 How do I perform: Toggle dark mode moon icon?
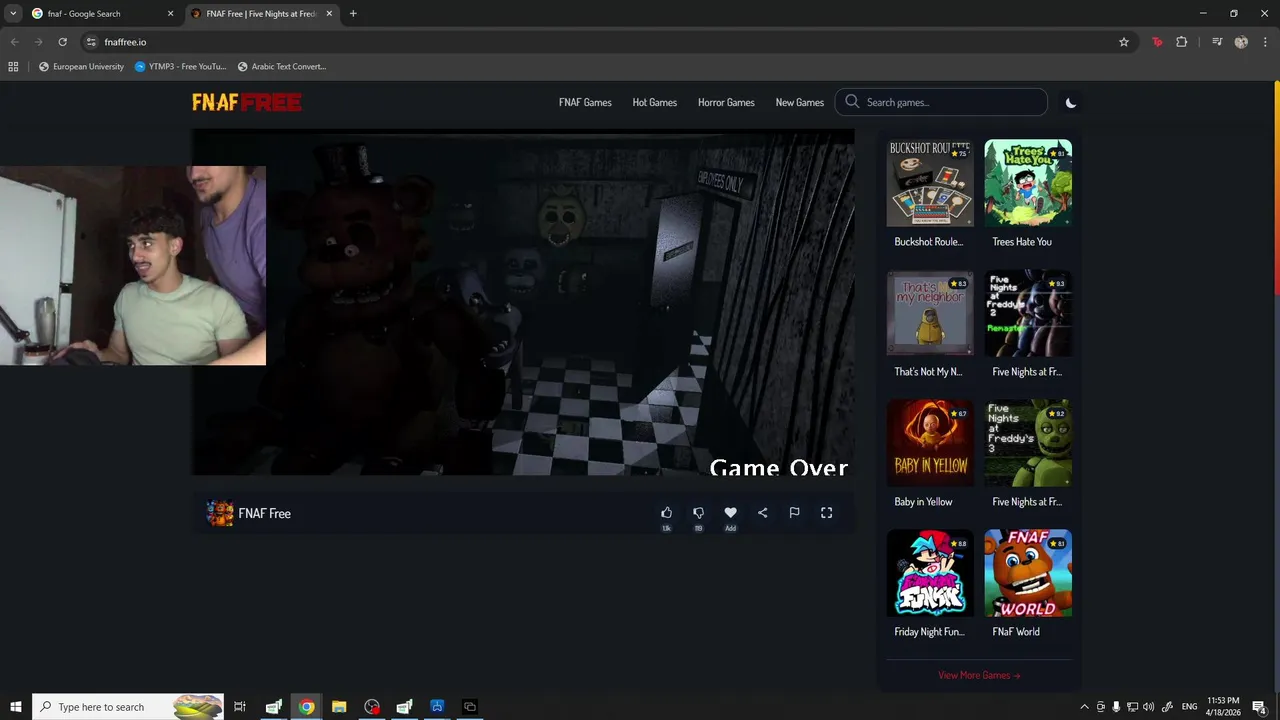(1071, 102)
